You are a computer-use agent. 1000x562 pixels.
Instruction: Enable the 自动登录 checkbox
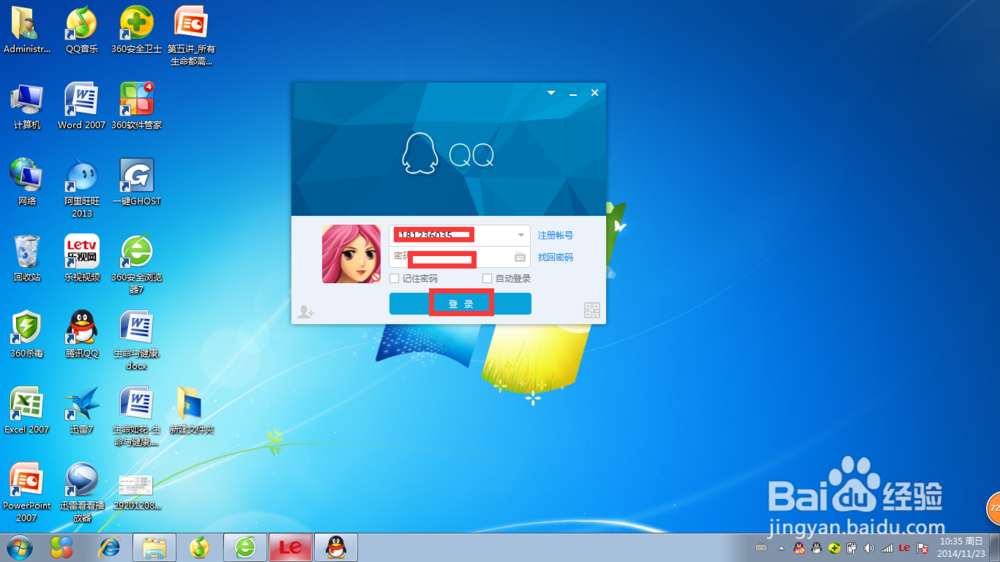[x=487, y=278]
